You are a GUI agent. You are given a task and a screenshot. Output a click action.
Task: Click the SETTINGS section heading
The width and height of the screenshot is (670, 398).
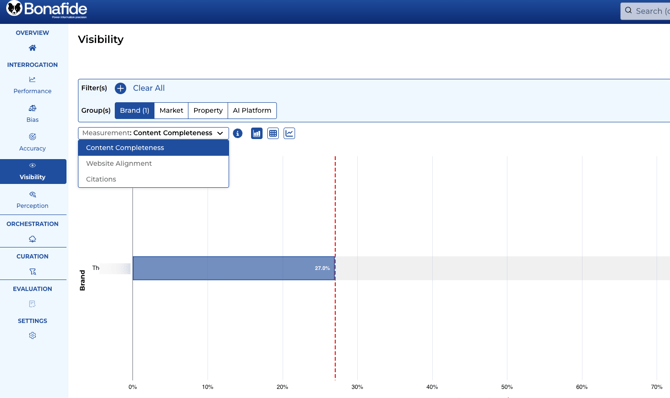[32, 321]
